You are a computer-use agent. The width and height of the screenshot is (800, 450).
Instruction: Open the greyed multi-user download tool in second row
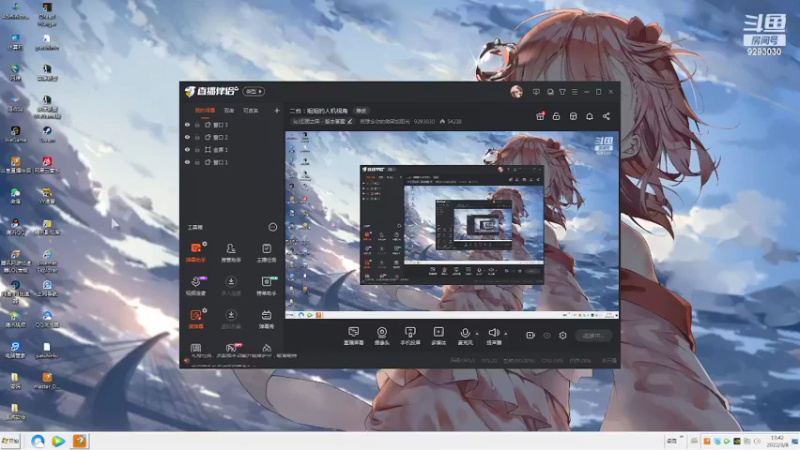click(x=231, y=285)
